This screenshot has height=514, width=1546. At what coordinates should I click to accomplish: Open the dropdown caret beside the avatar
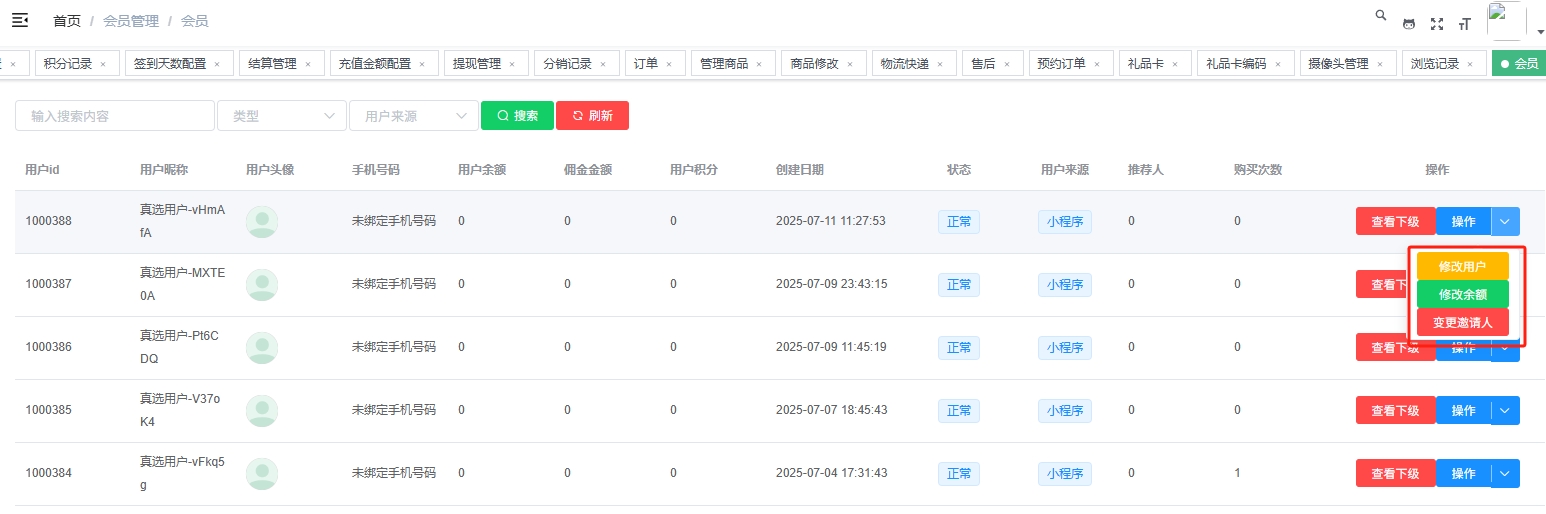coord(1540,31)
